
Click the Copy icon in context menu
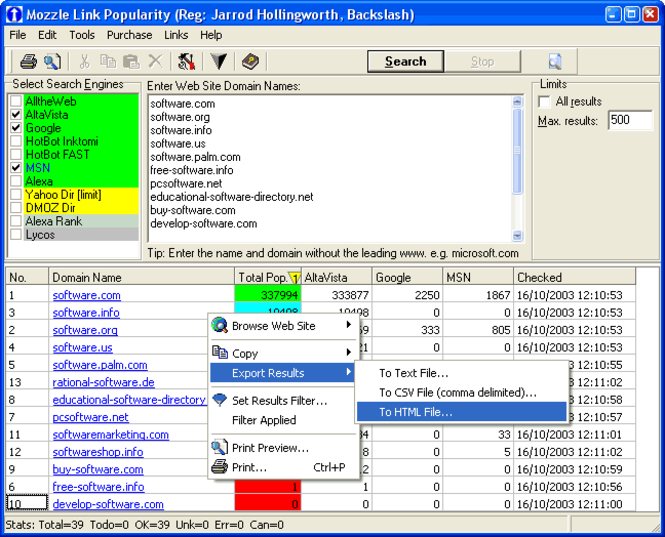[x=220, y=352]
